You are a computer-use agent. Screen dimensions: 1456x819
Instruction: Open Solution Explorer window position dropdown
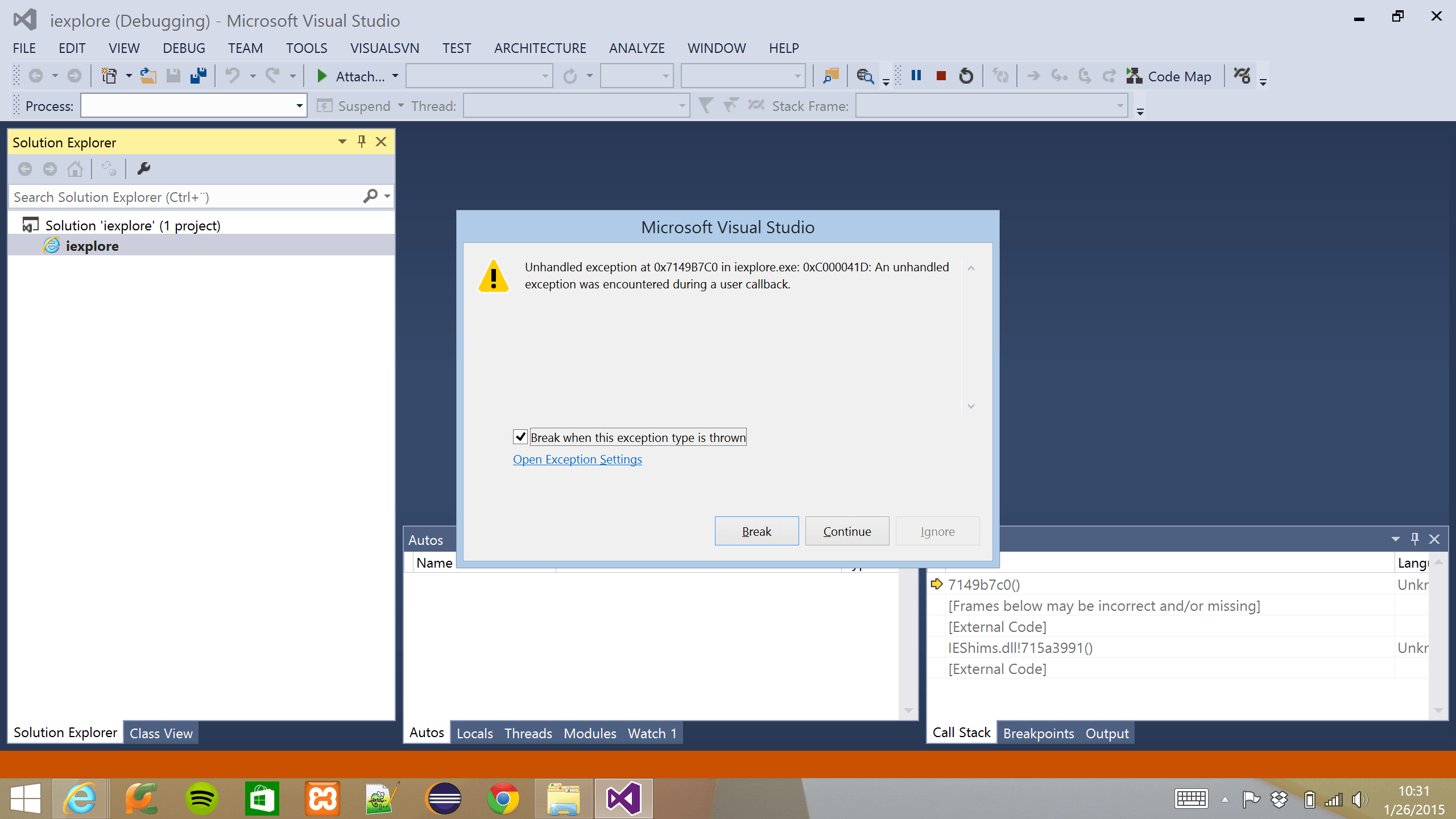(x=342, y=142)
